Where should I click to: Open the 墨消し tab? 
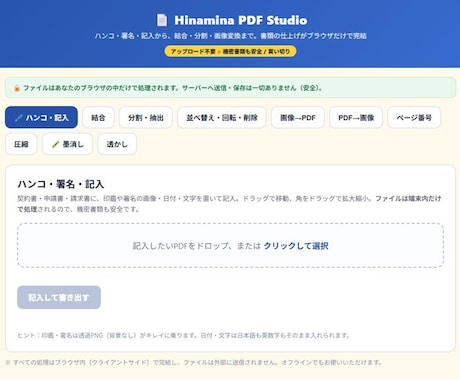point(67,144)
